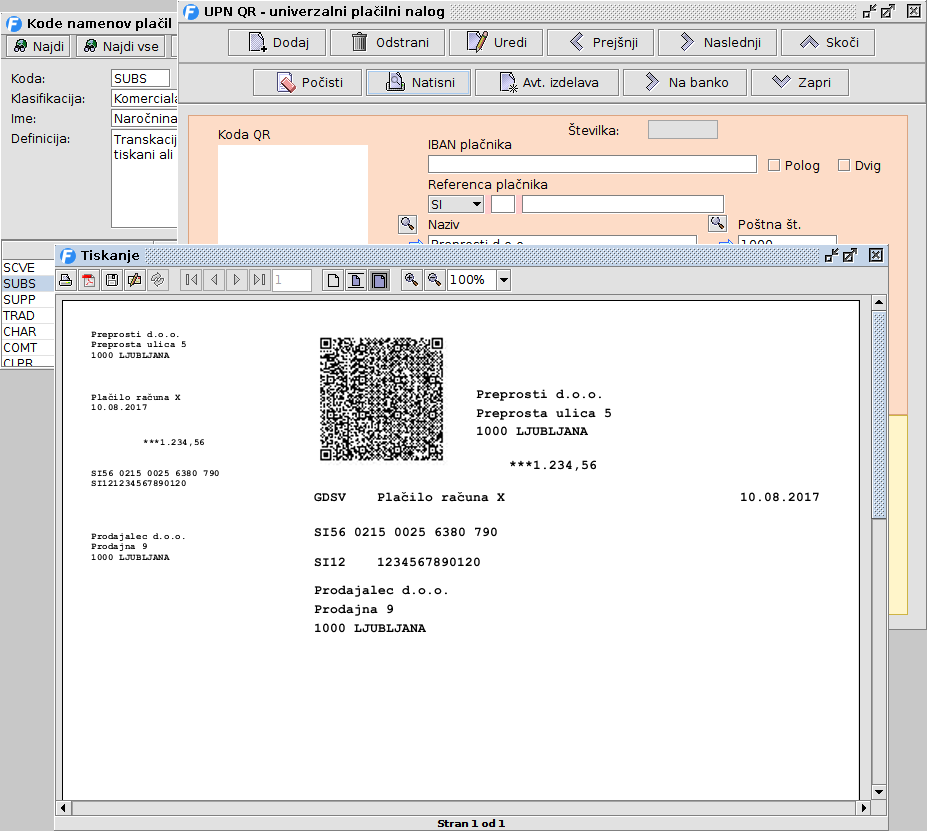Image resolution: width=927 pixels, height=831 pixels.
Task: Click the print icon in Tiskanje toolbar
Action: pos(66,280)
